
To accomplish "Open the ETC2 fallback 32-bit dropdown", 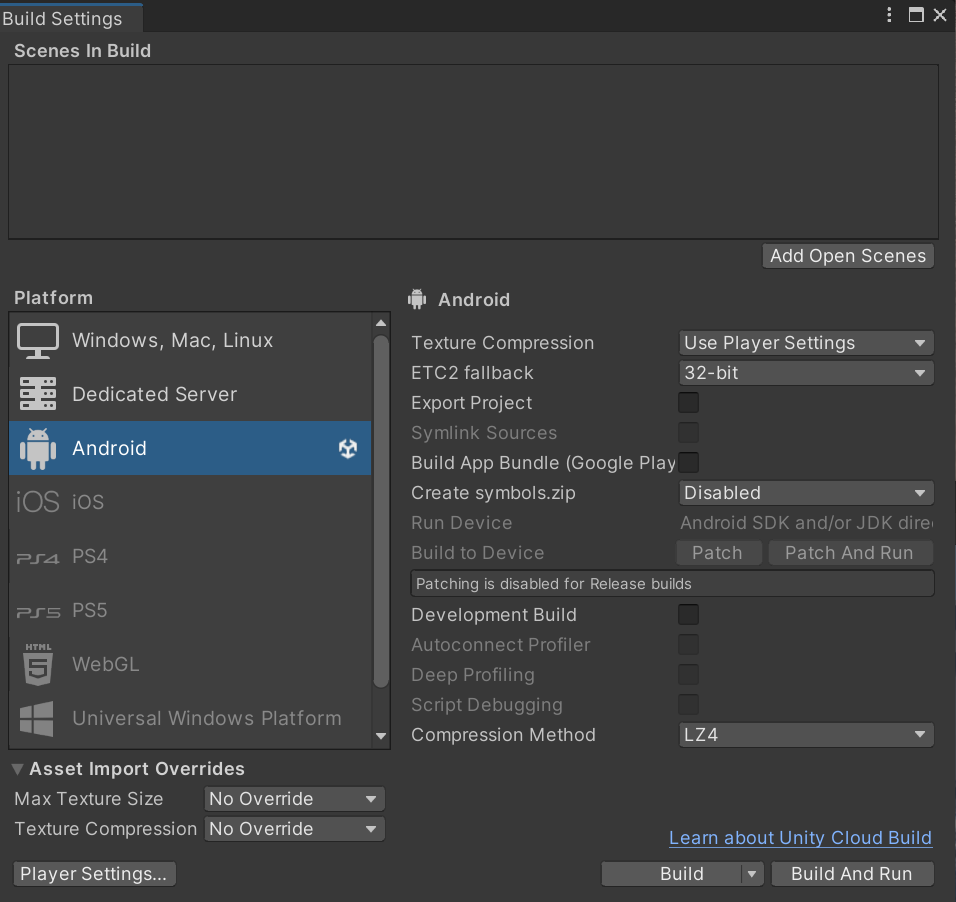I will (x=806, y=373).
